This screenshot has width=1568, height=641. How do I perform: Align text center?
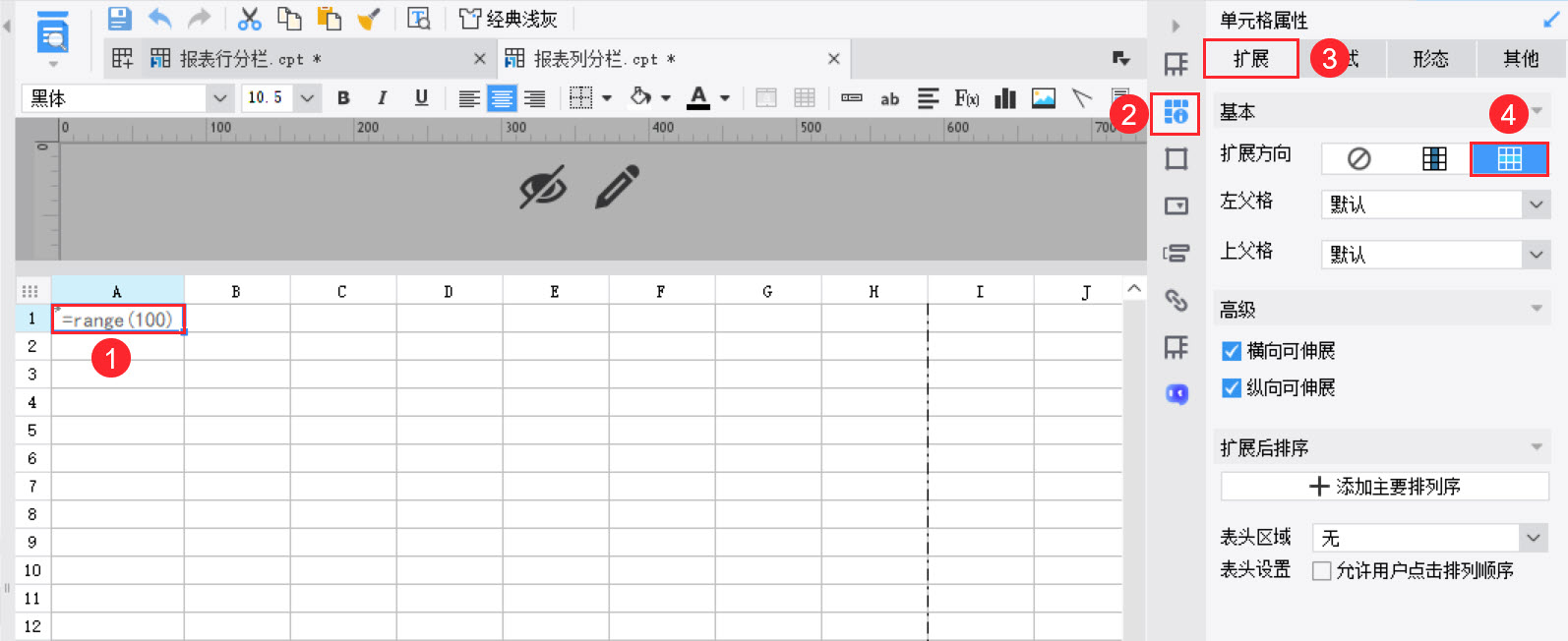coord(502,98)
